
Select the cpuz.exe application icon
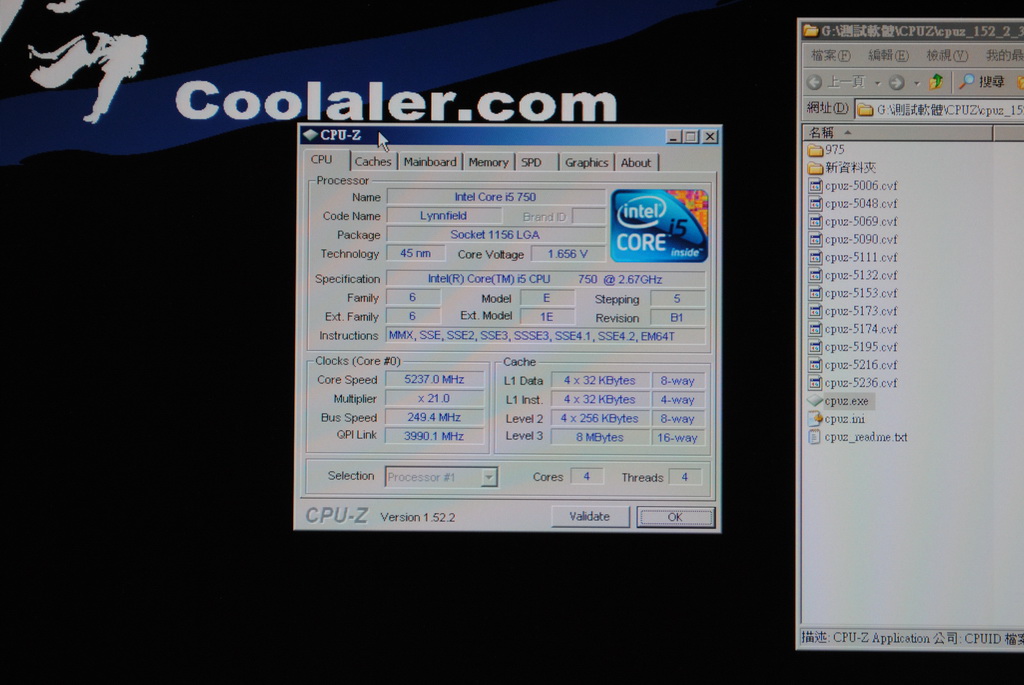[815, 400]
